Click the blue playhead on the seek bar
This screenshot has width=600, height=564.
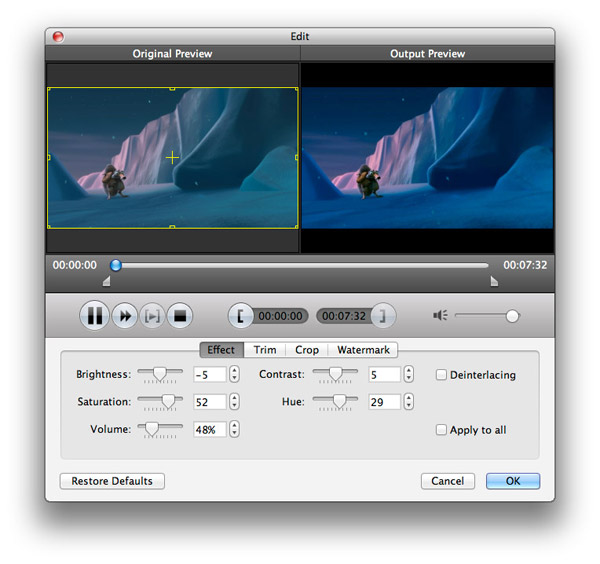(x=116, y=265)
